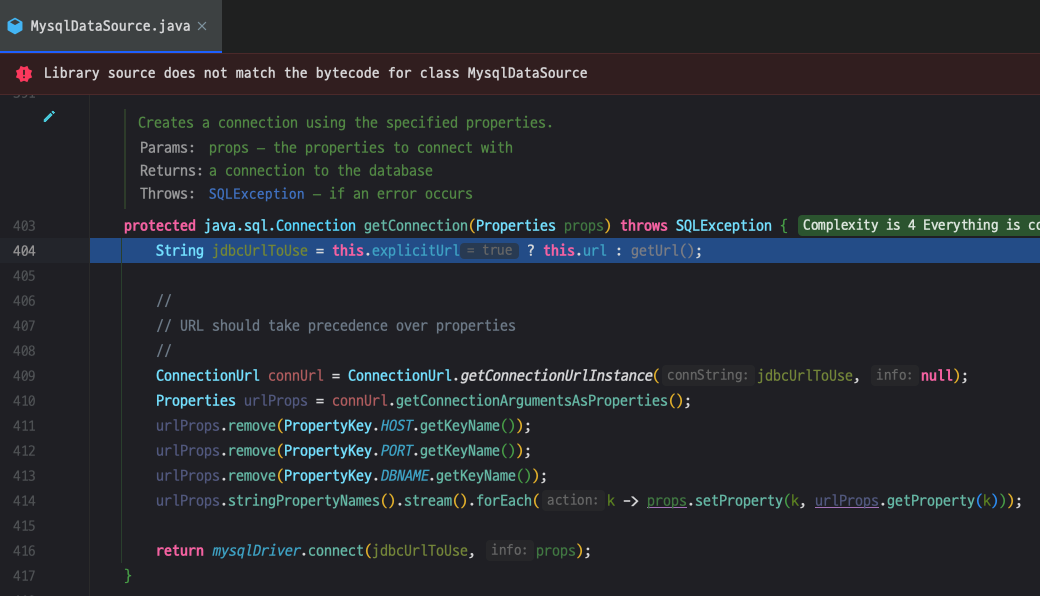Click line number 409 in gutter
The width and height of the screenshot is (1040, 596).
point(24,376)
